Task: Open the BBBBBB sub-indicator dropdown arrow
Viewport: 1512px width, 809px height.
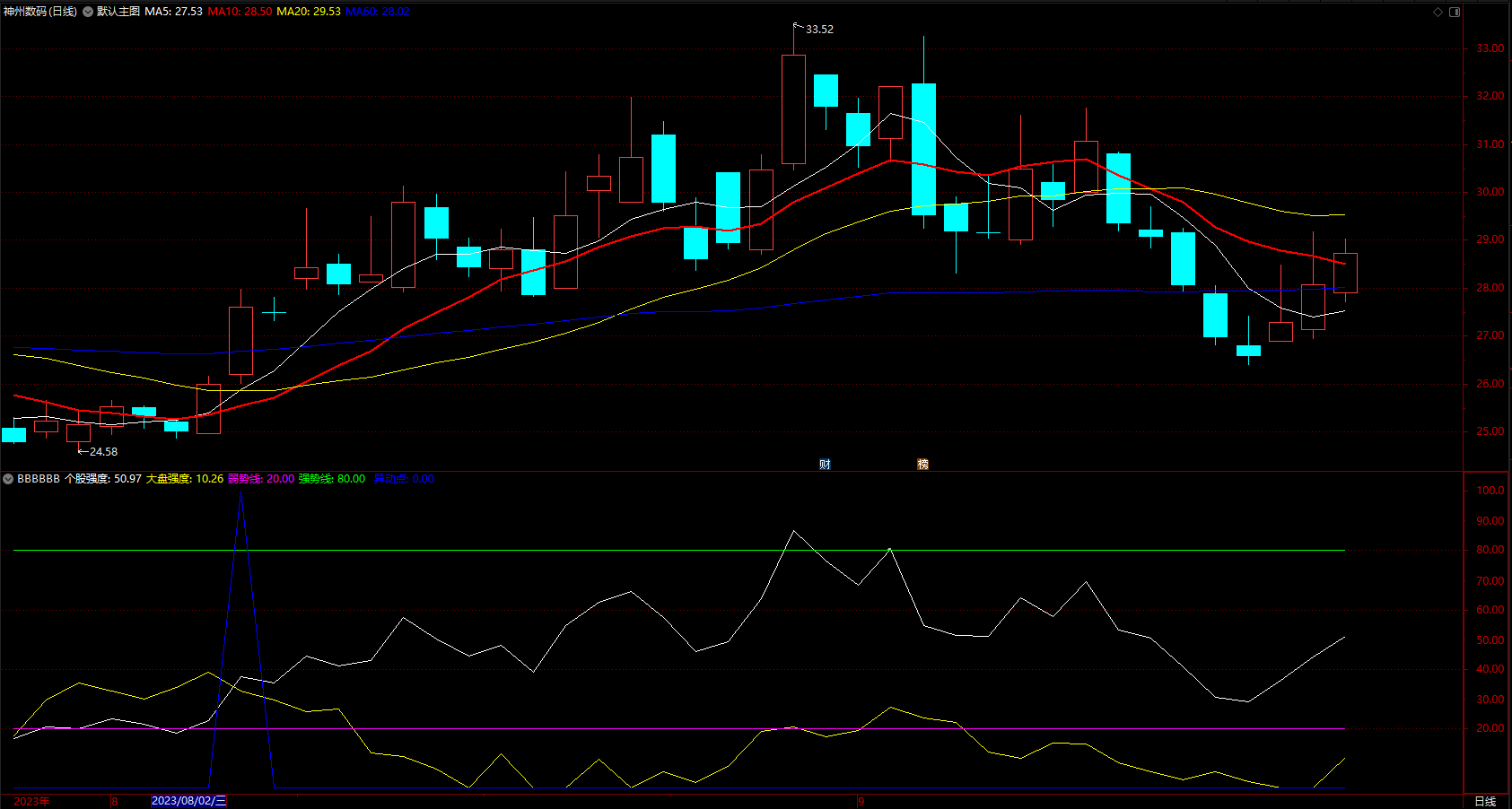Action: pos(8,479)
